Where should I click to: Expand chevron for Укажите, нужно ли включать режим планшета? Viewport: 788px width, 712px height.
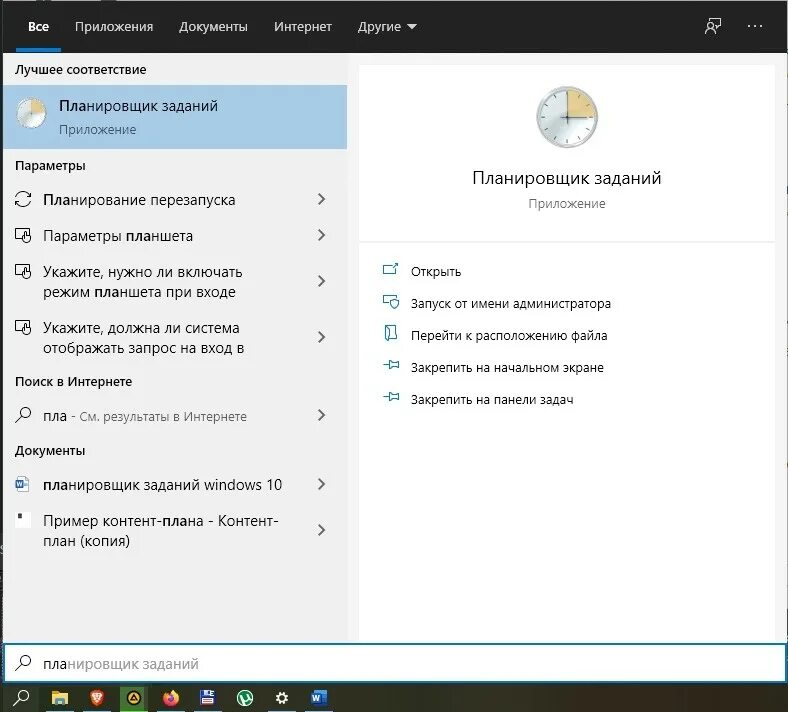322,281
